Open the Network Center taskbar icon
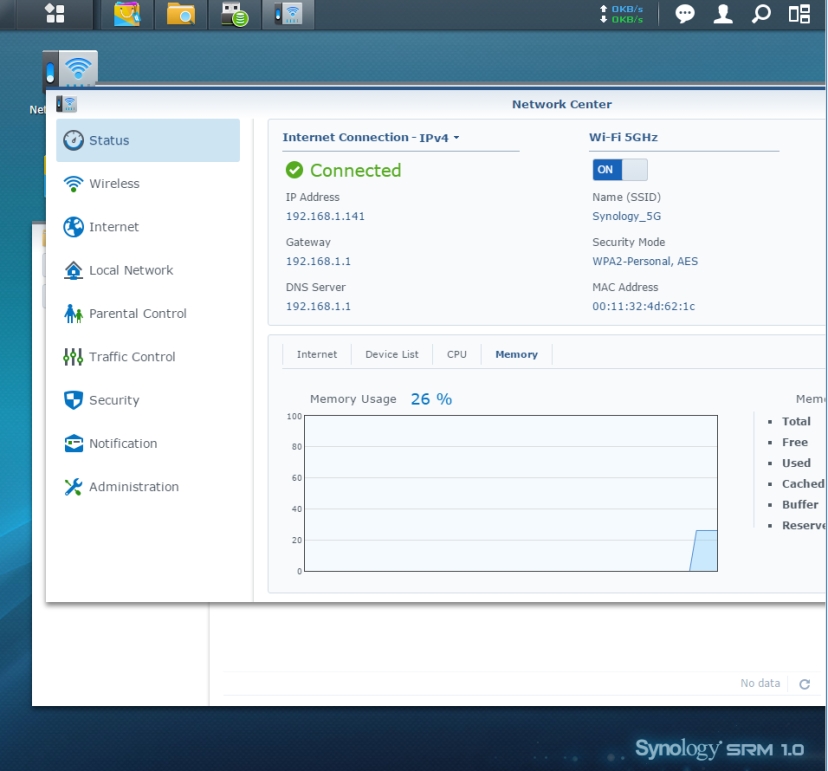 click(x=287, y=14)
